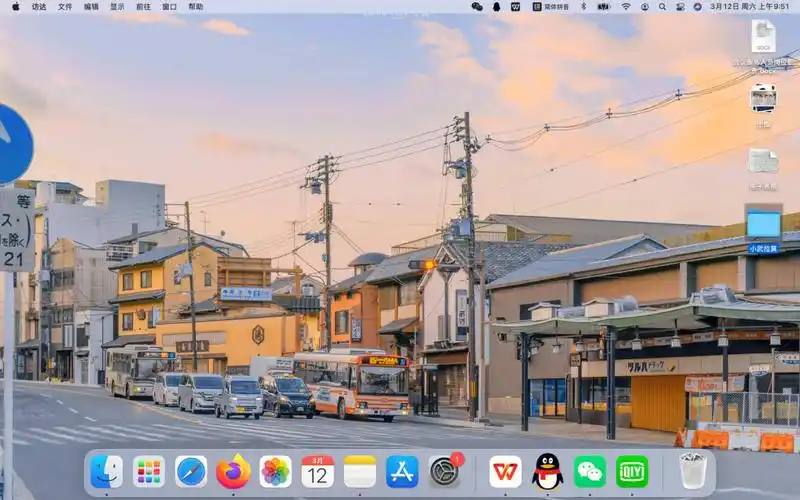This screenshot has height=500, width=800.
Task: Open the 文件 (File) menu
Action: point(65,6)
